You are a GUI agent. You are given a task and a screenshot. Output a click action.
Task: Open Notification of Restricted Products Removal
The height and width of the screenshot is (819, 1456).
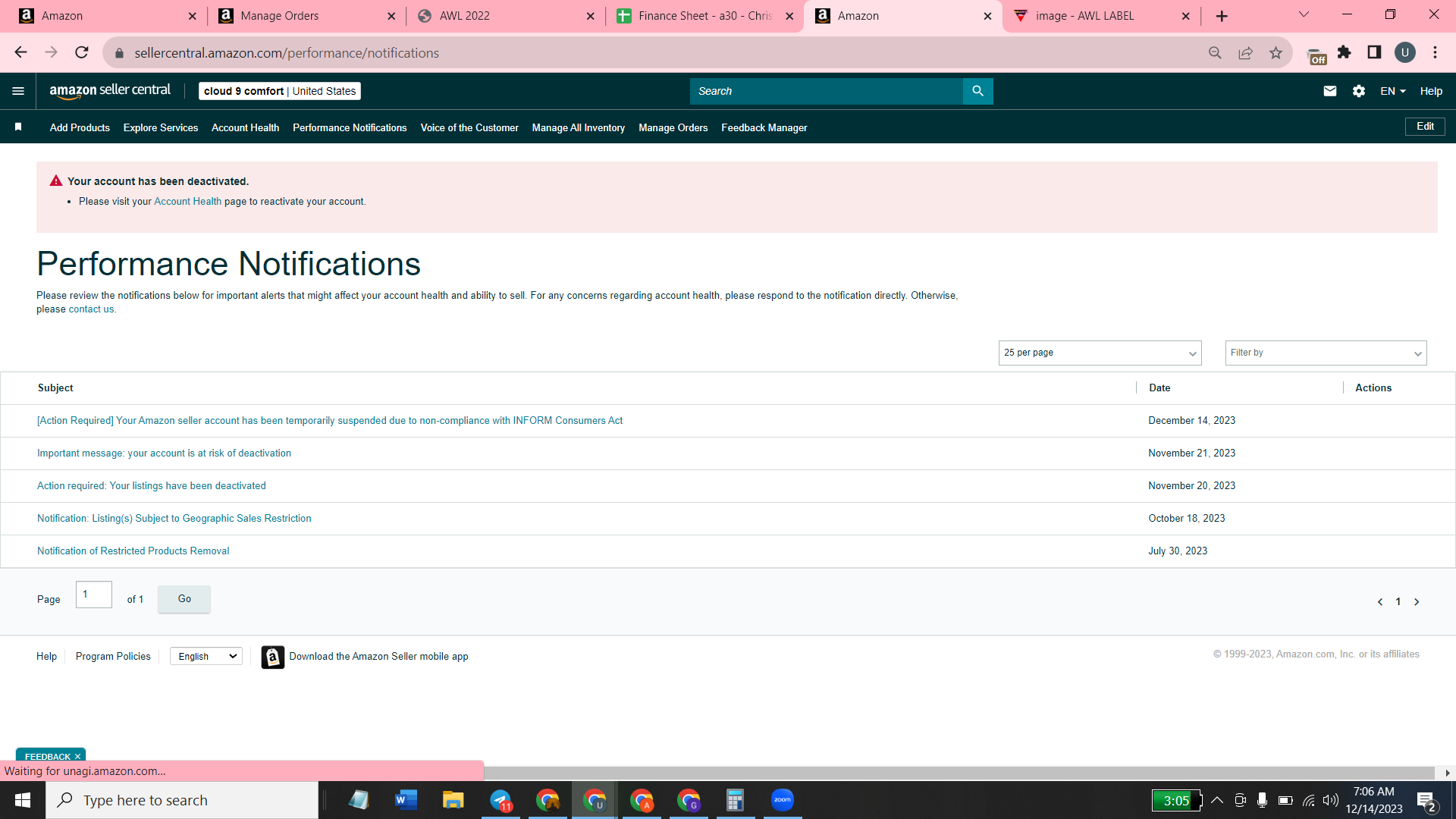[133, 551]
